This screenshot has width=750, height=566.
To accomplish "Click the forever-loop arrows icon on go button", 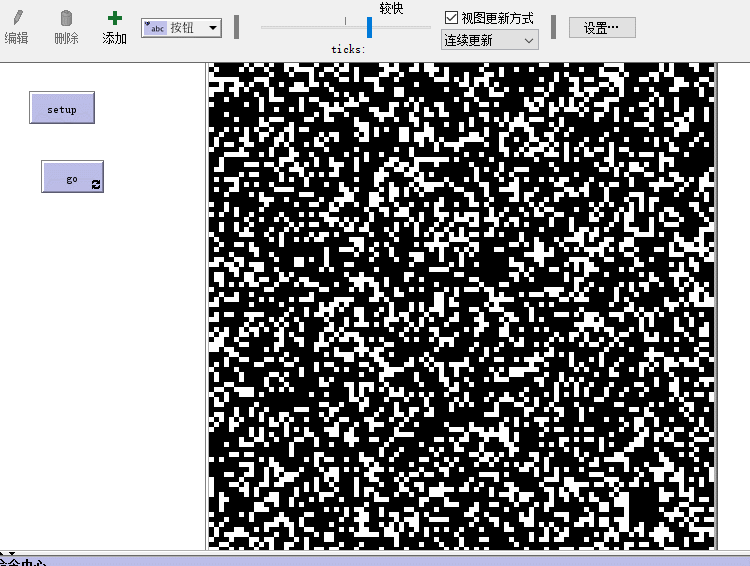I will point(96,184).
